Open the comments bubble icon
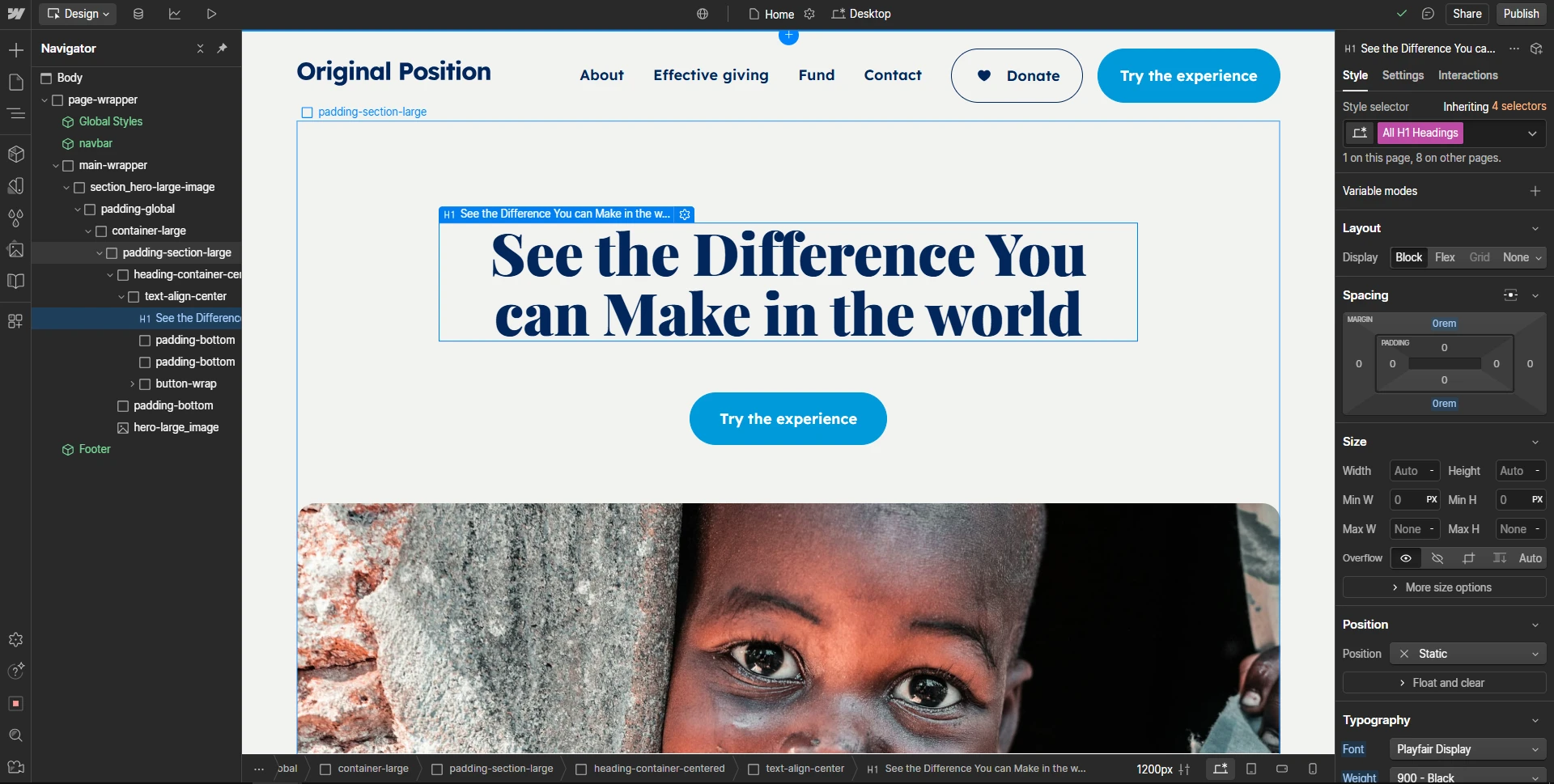This screenshot has width=1554, height=784. click(x=1428, y=14)
